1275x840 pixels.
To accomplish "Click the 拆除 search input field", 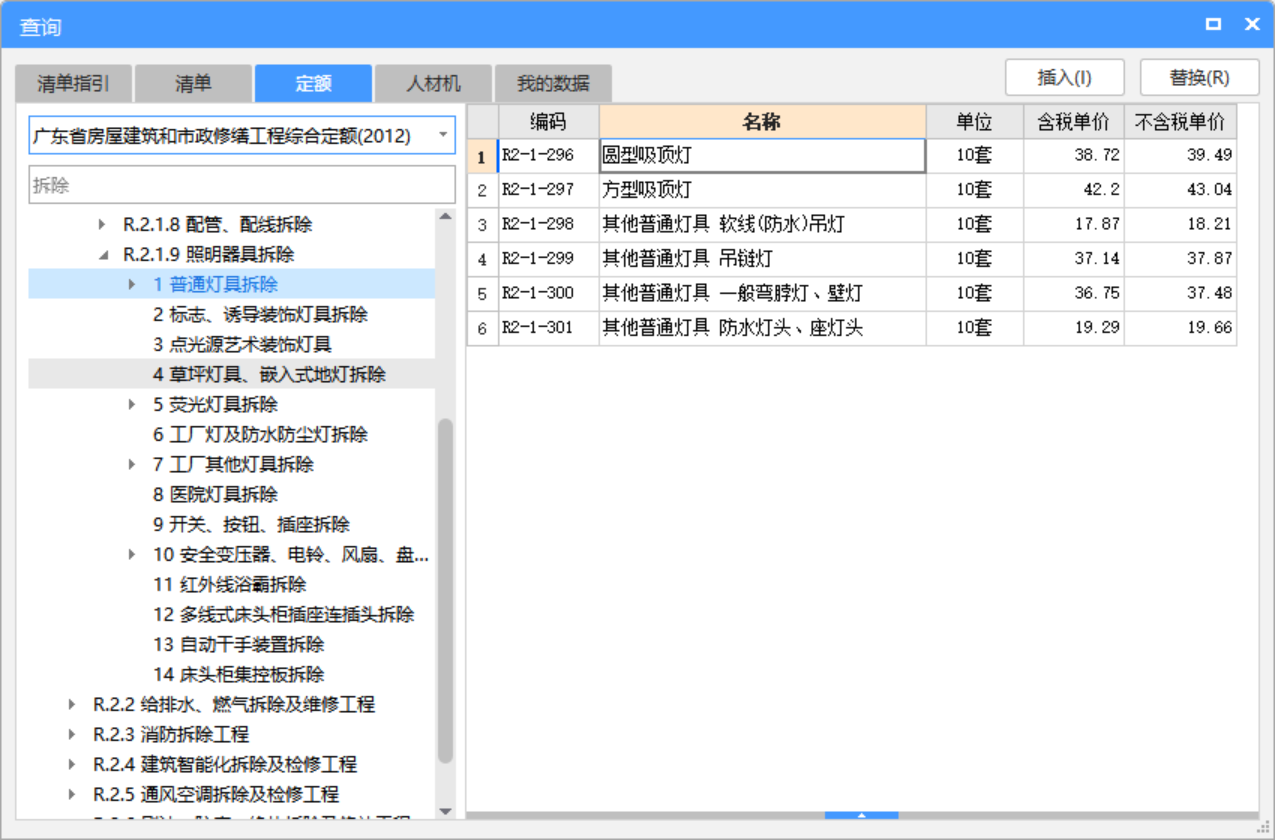I will [242, 185].
